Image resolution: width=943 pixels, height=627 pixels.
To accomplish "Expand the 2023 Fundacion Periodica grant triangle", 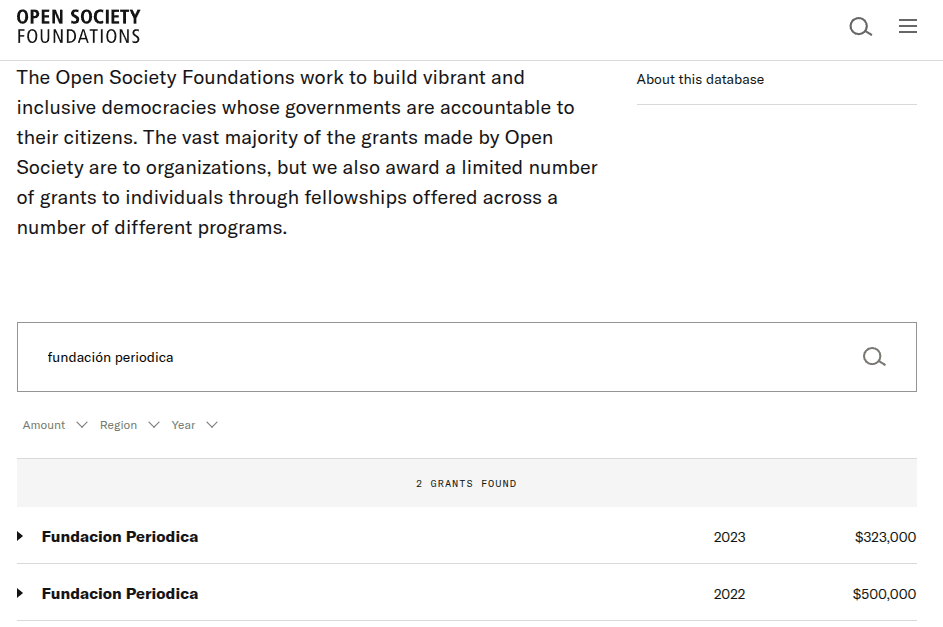I will click(x=20, y=537).
